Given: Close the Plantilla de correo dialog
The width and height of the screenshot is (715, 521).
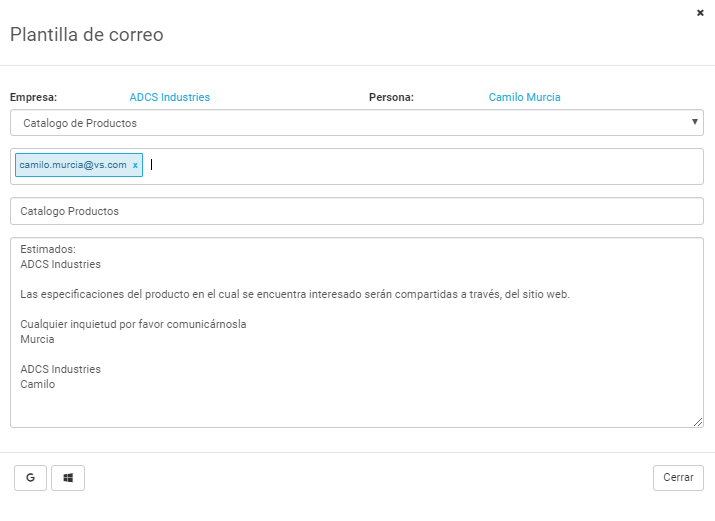Looking at the screenshot, I should point(700,13).
